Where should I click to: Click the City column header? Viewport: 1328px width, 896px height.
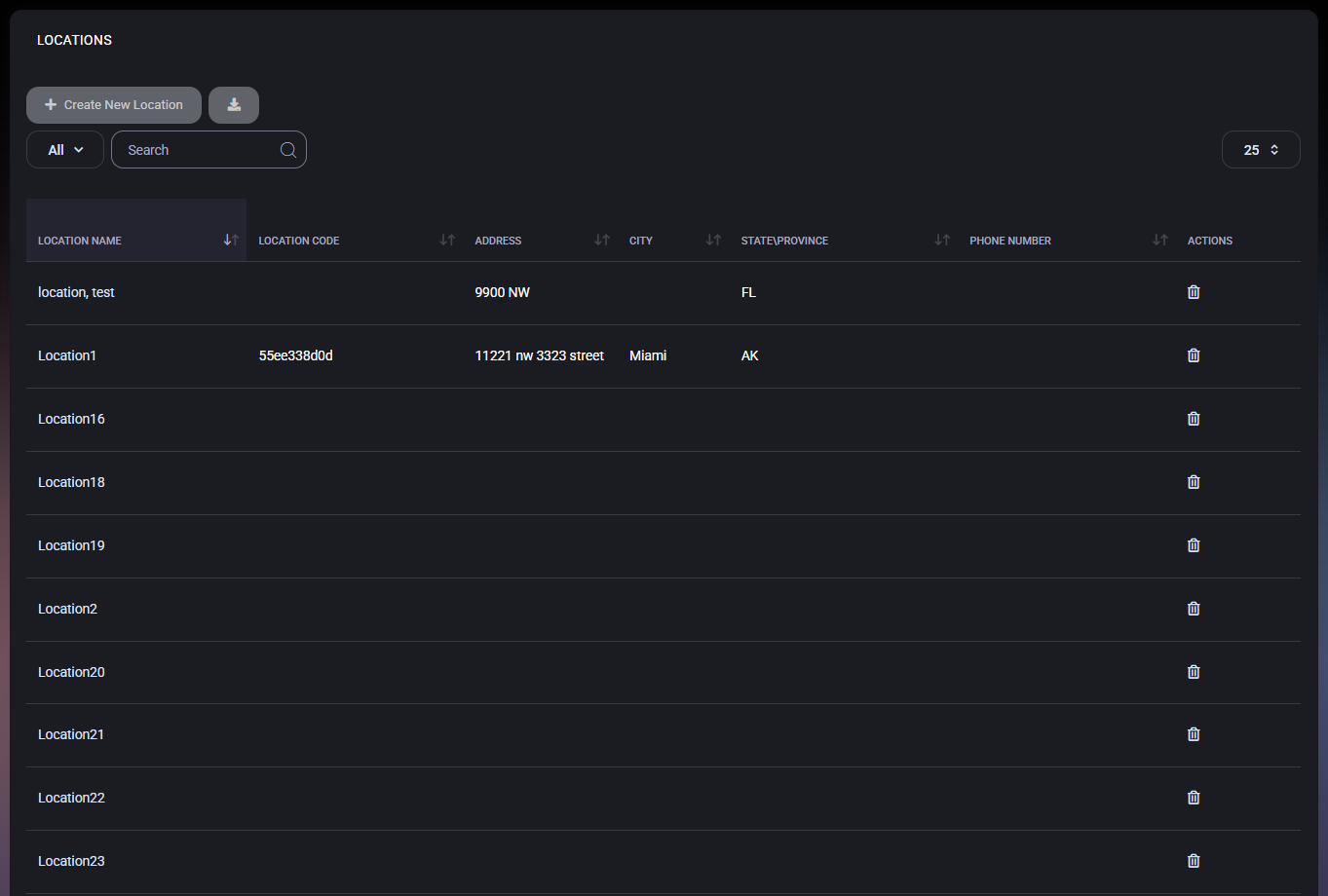641,241
